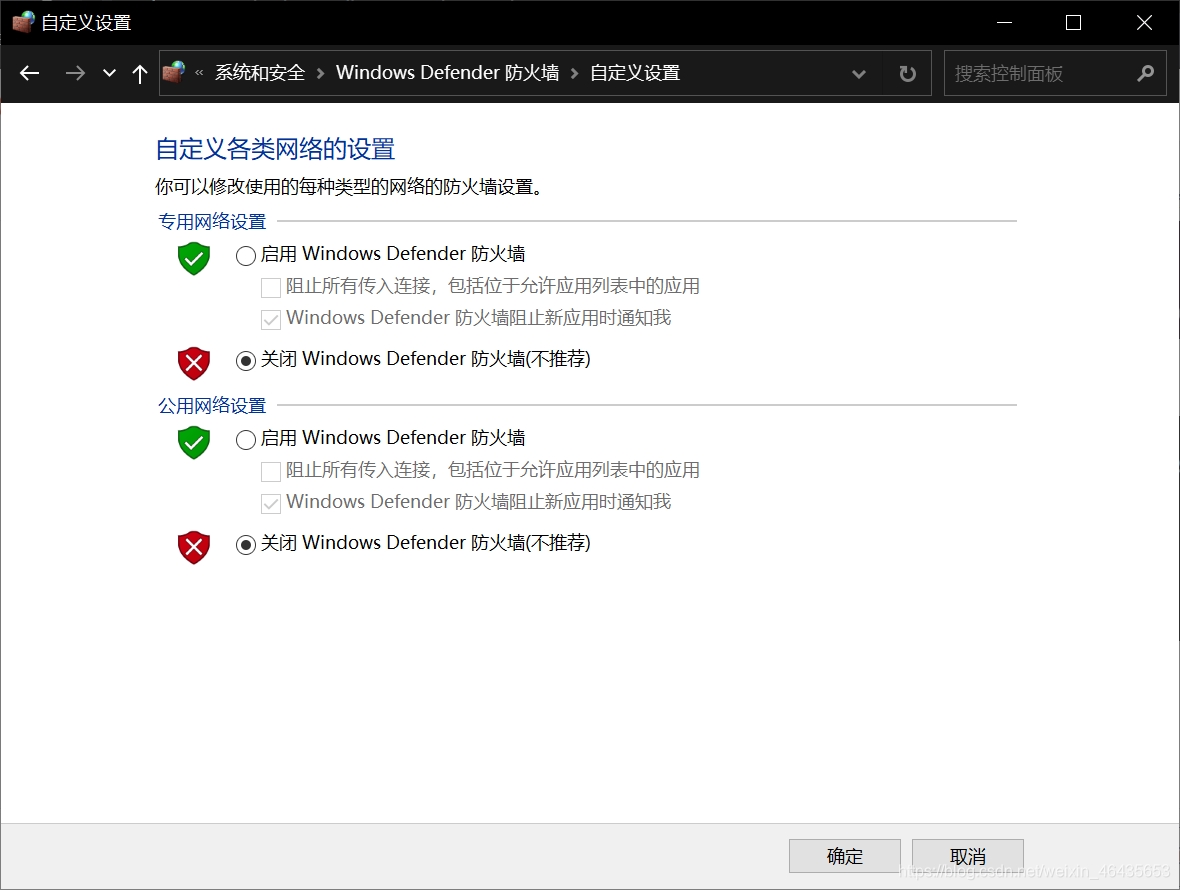Toggle 阻止新应用时通知我 under 专用网络设置
This screenshot has height=890, width=1180.
pos(271,320)
